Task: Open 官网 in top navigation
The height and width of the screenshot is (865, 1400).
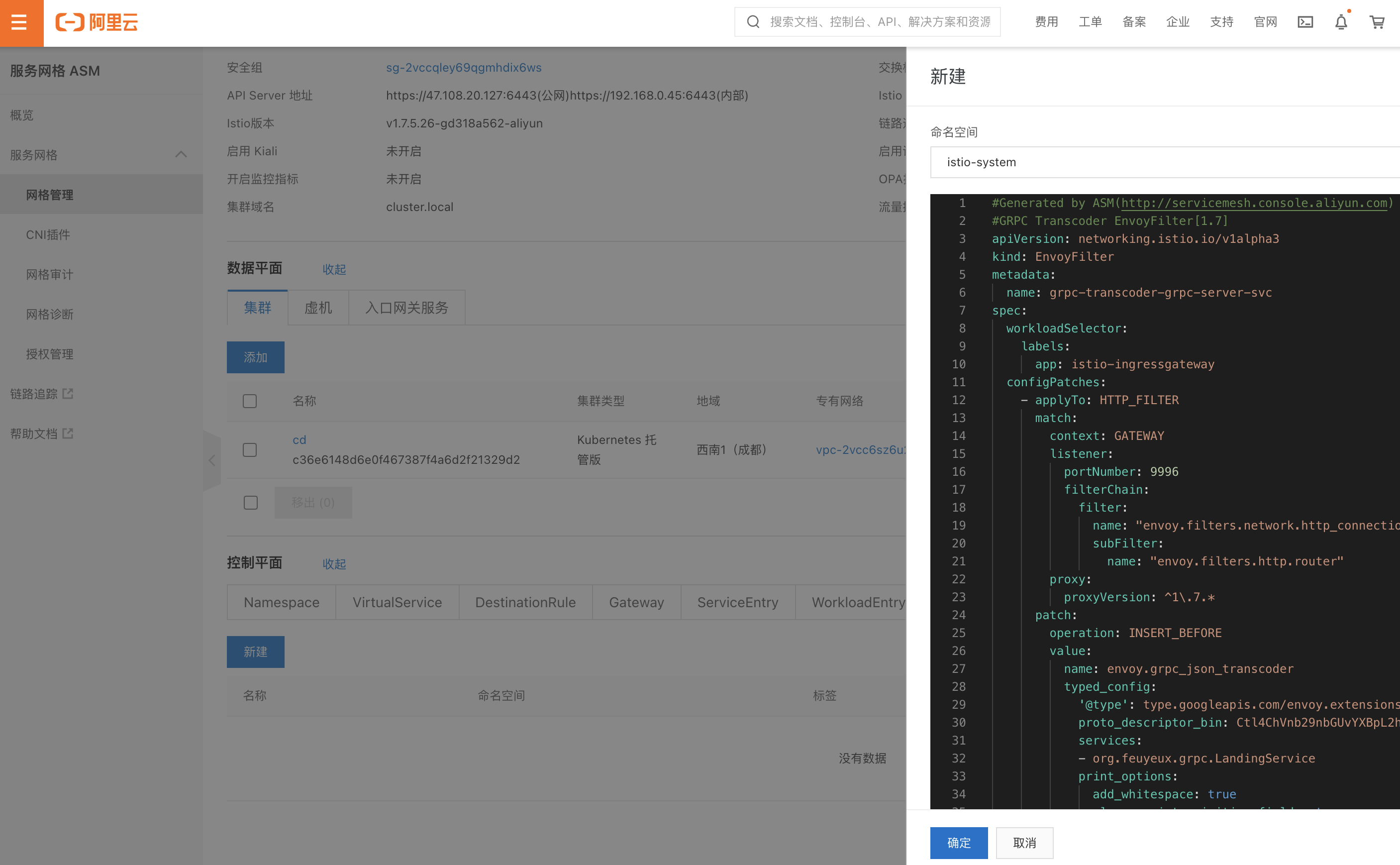Action: tap(1265, 22)
